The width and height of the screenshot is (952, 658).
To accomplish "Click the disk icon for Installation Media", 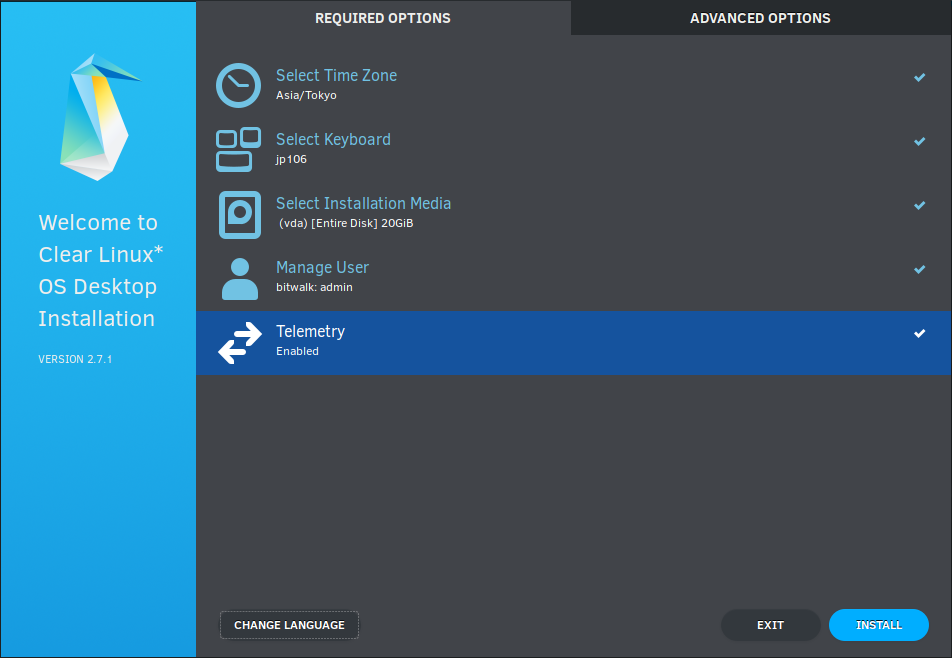I will (240, 214).
